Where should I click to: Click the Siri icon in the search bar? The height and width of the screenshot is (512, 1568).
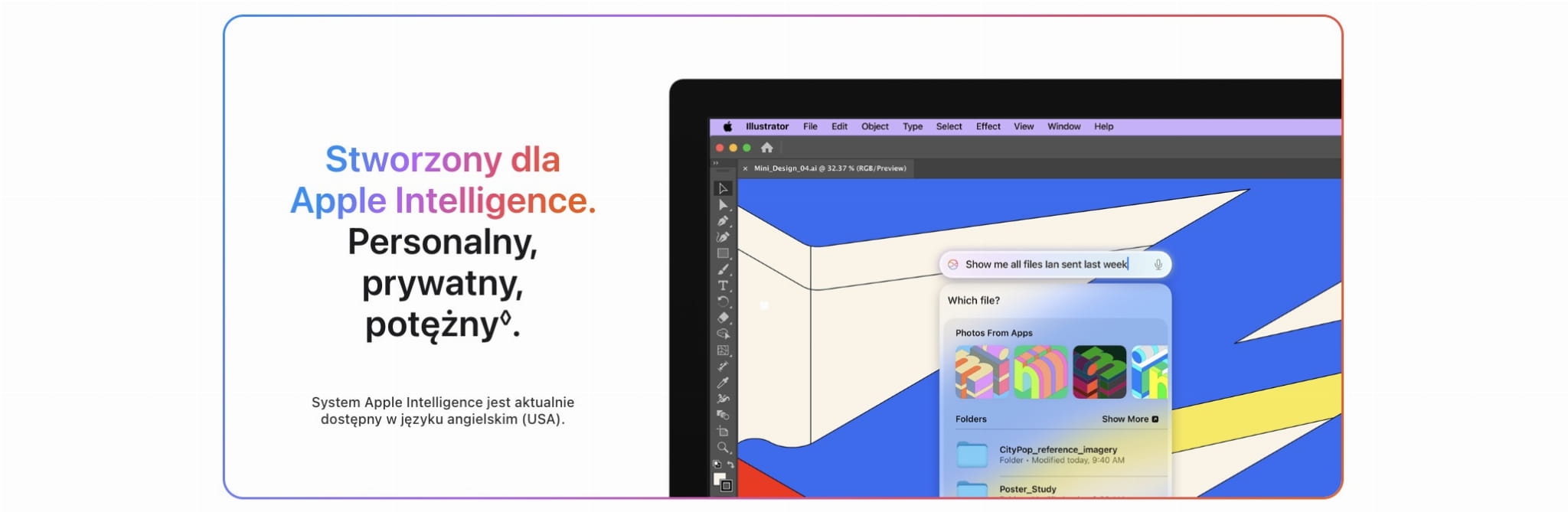953,265
